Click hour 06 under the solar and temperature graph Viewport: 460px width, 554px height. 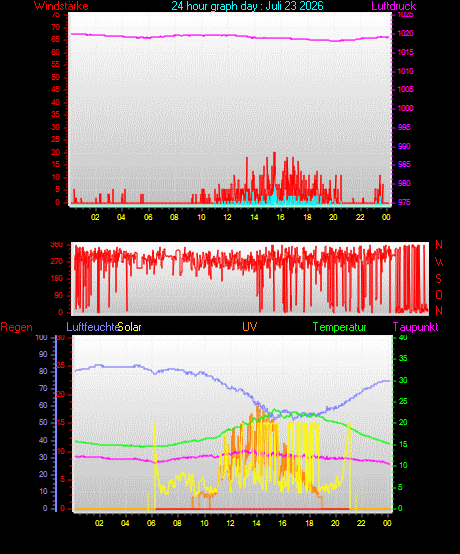click(151, 523)
